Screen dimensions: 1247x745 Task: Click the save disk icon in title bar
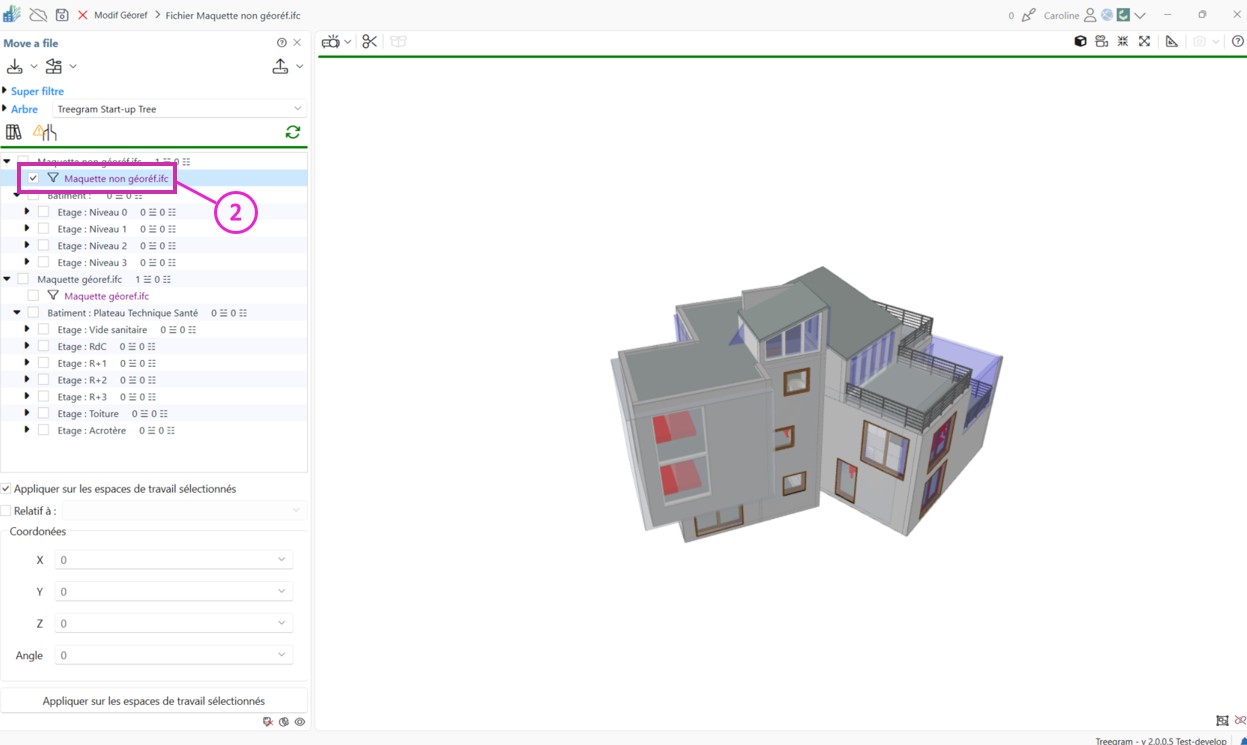62,15
